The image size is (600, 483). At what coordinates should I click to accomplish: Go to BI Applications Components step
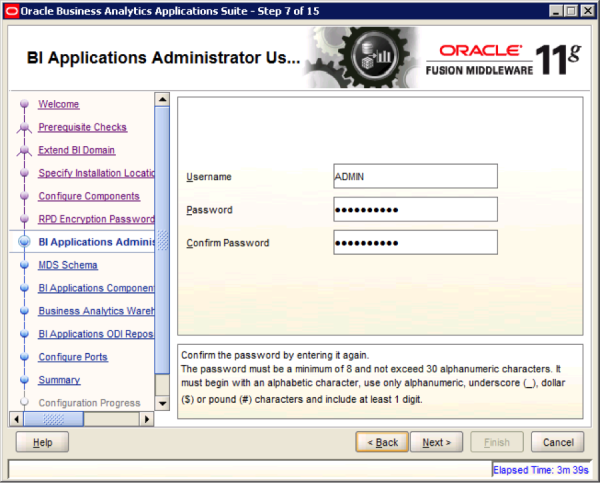[x=96, y=288]
